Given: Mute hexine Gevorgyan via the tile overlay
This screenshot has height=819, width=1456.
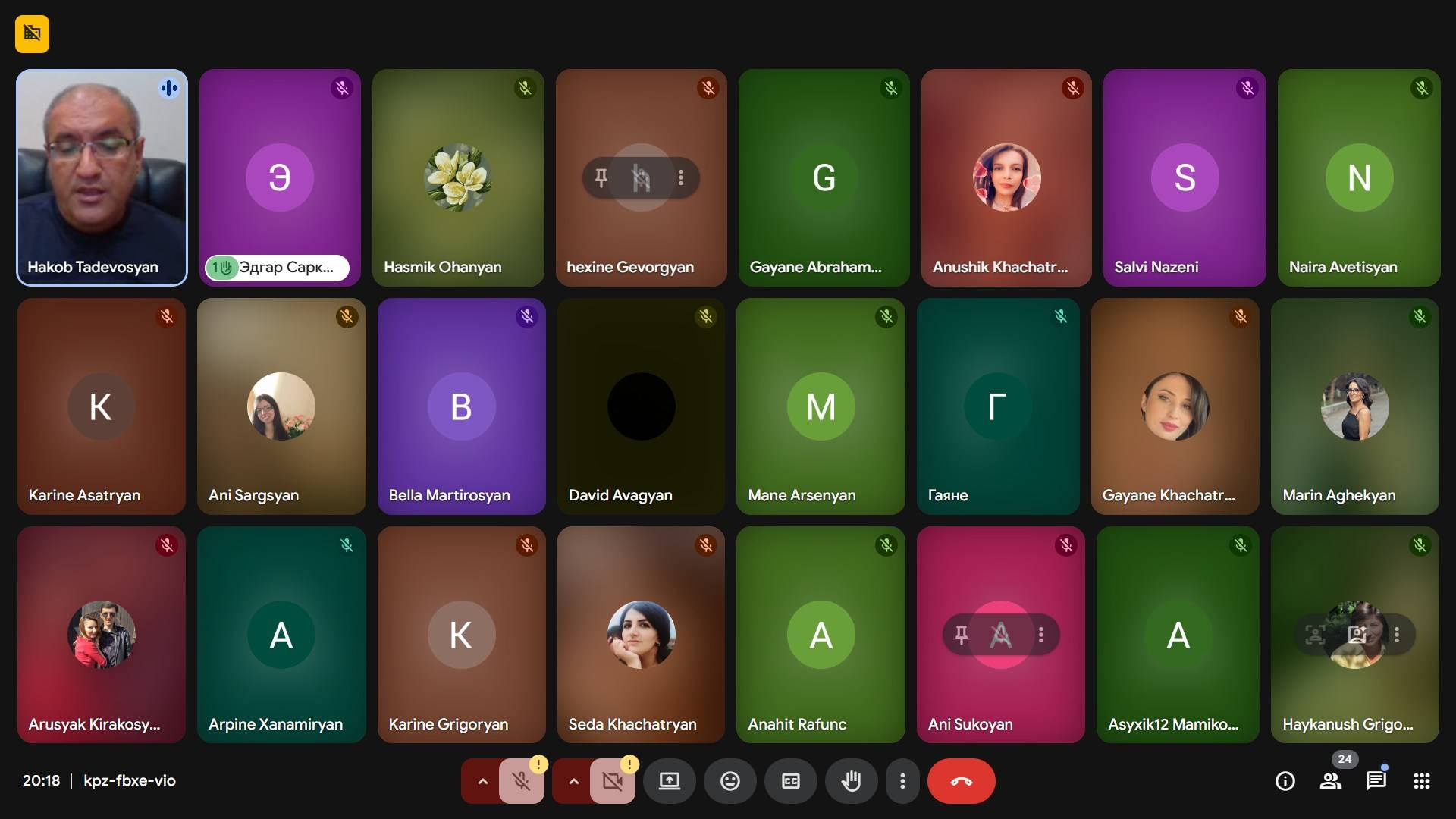Looking at the screenshot, I should 641,177.
